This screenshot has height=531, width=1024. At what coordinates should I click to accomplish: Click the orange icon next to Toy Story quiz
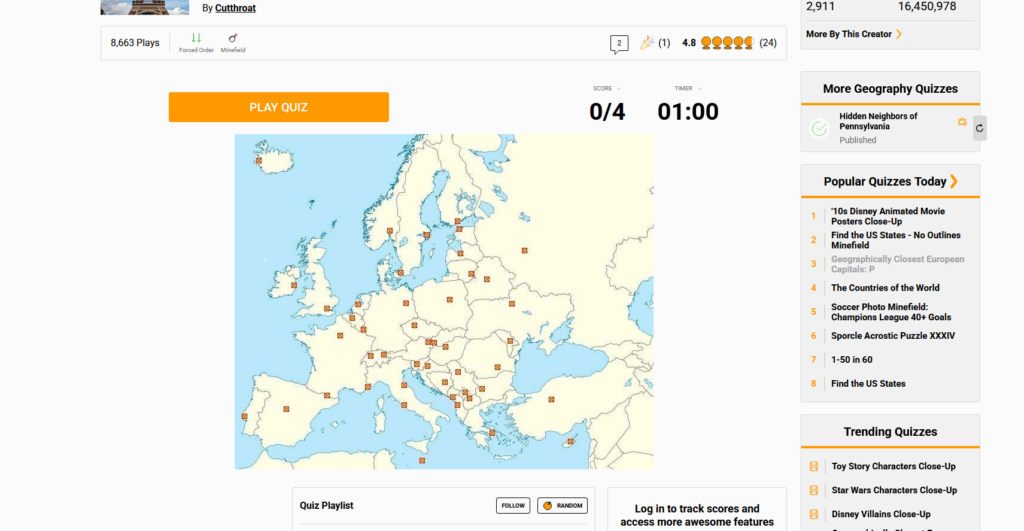click(x=813, y=467)
